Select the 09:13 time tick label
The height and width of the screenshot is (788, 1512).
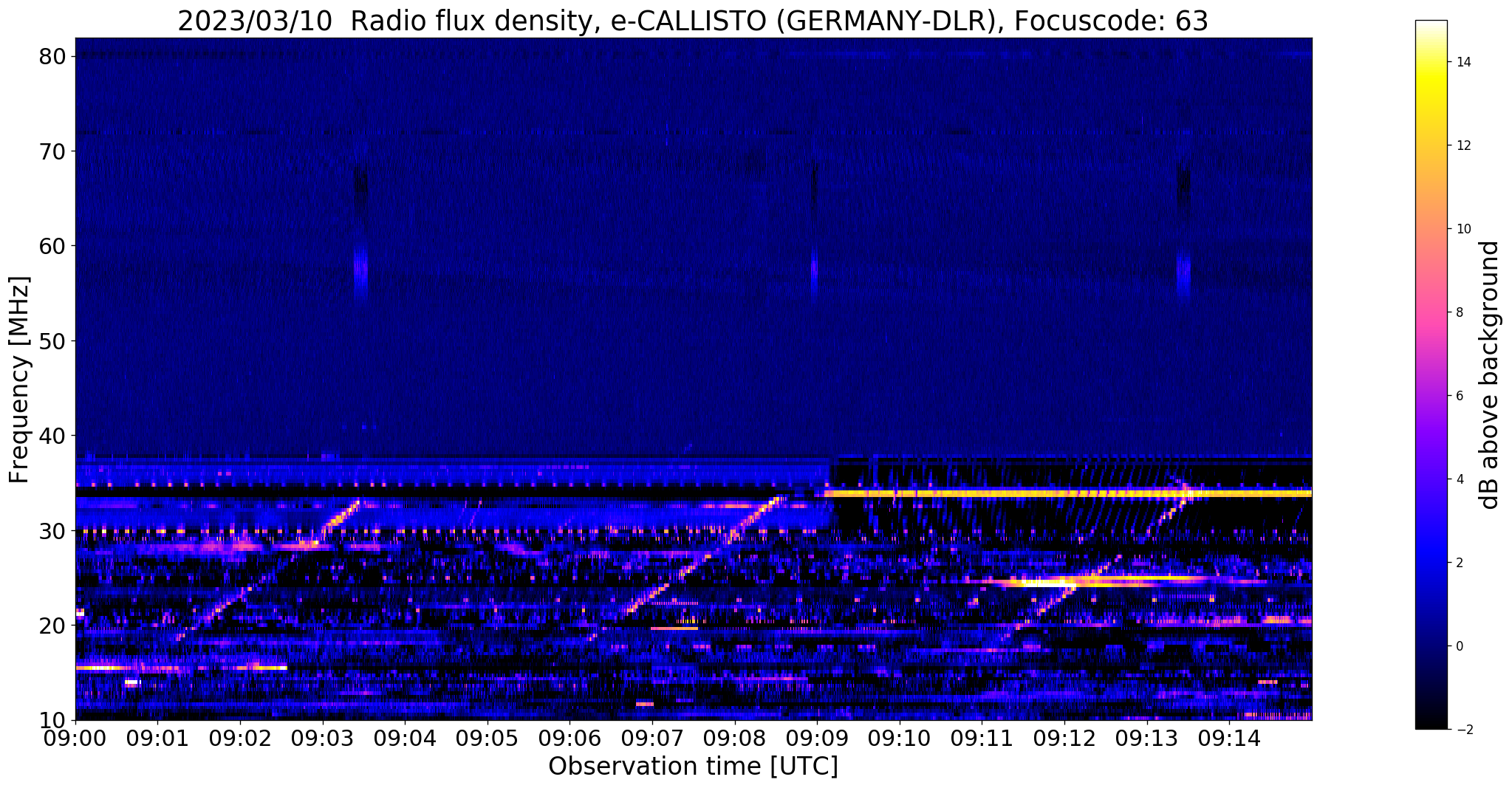point(1146,737)
